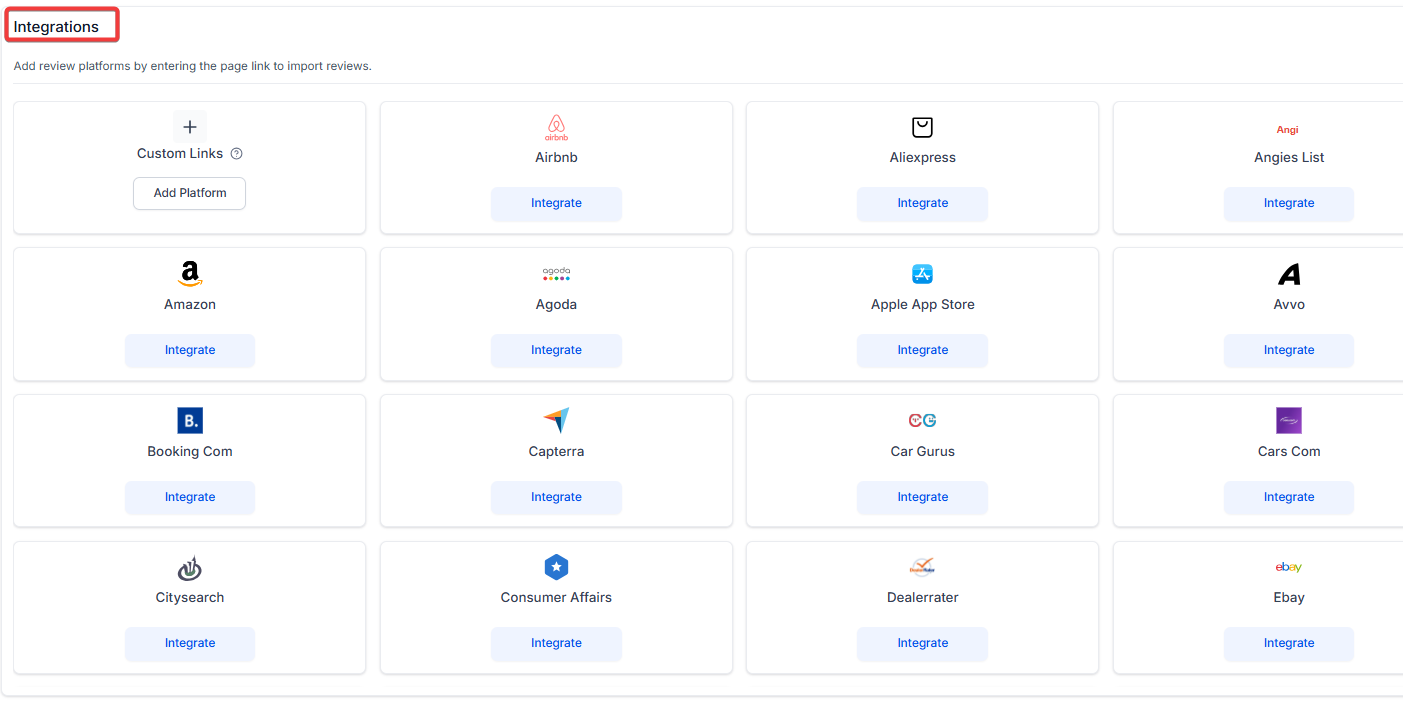Click the Apple App Store name label
The image size is (1403, 721).
[x=922, y=304]
